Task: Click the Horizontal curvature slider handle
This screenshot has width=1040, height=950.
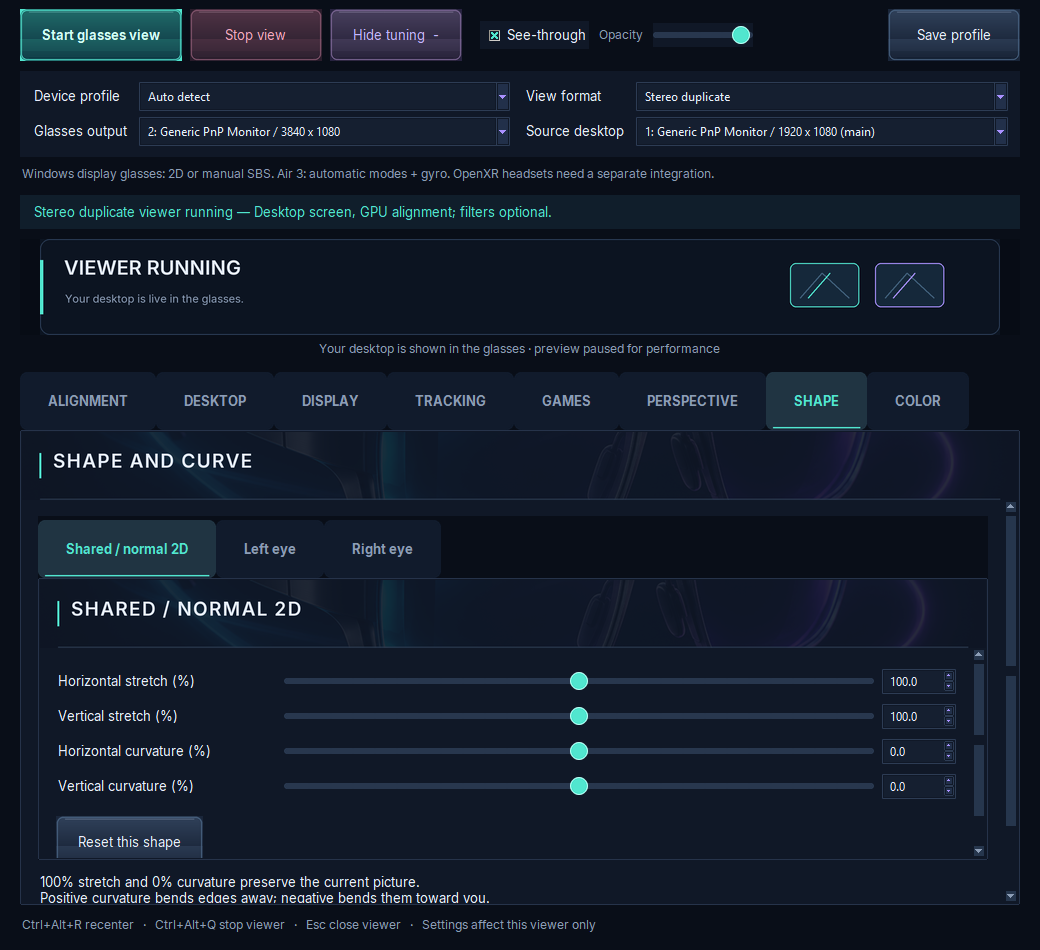Action: point(579,751)
